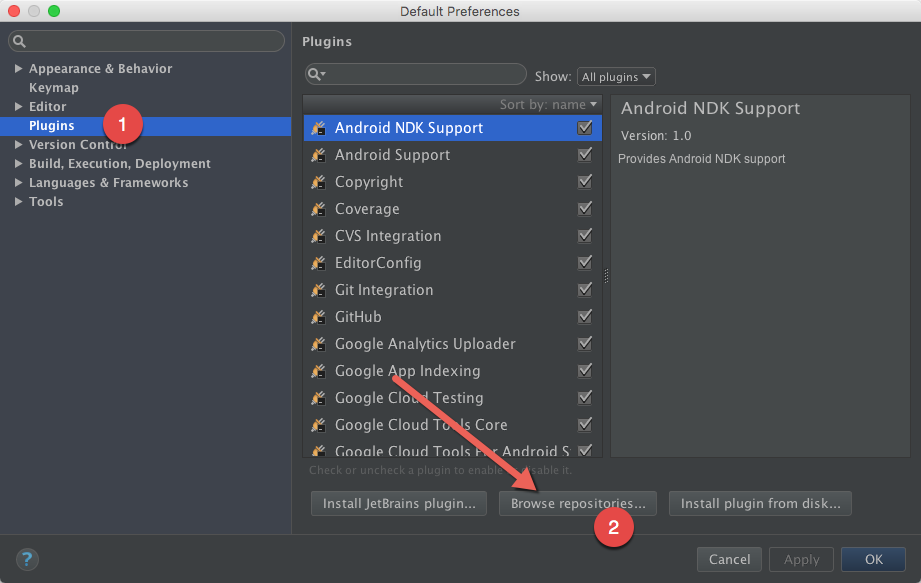
Task: Open the Show All plugins dropdown
Action: [x=615, y=76]
